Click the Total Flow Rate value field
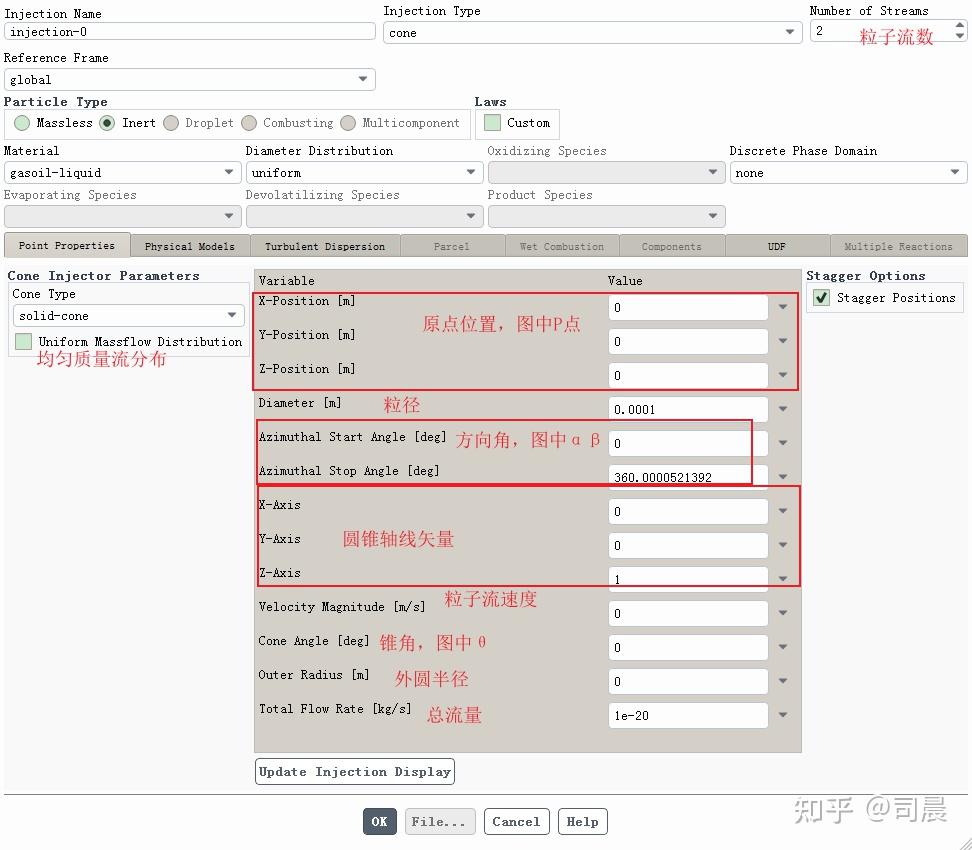 click(x=688, y=715)
